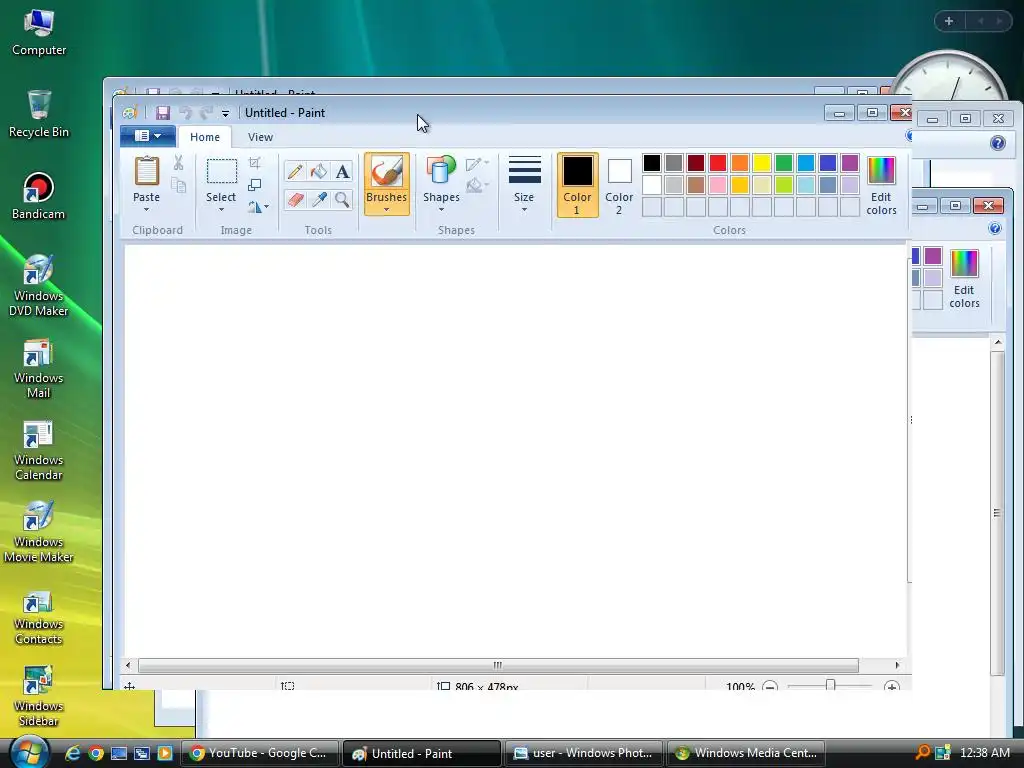Viewport: 1024px width, 768px height.
Task: Select the Pencil tool
Action: (295, 172)
